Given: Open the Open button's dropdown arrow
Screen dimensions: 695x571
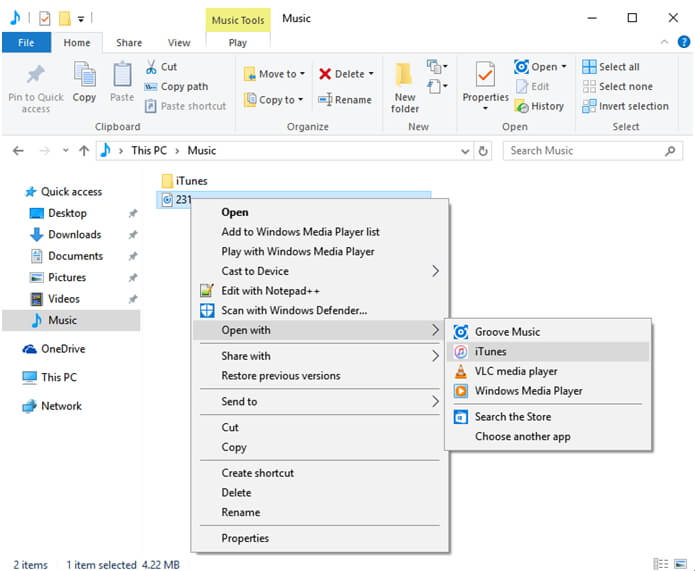Looking at the screenshot, I should (564, 66).
